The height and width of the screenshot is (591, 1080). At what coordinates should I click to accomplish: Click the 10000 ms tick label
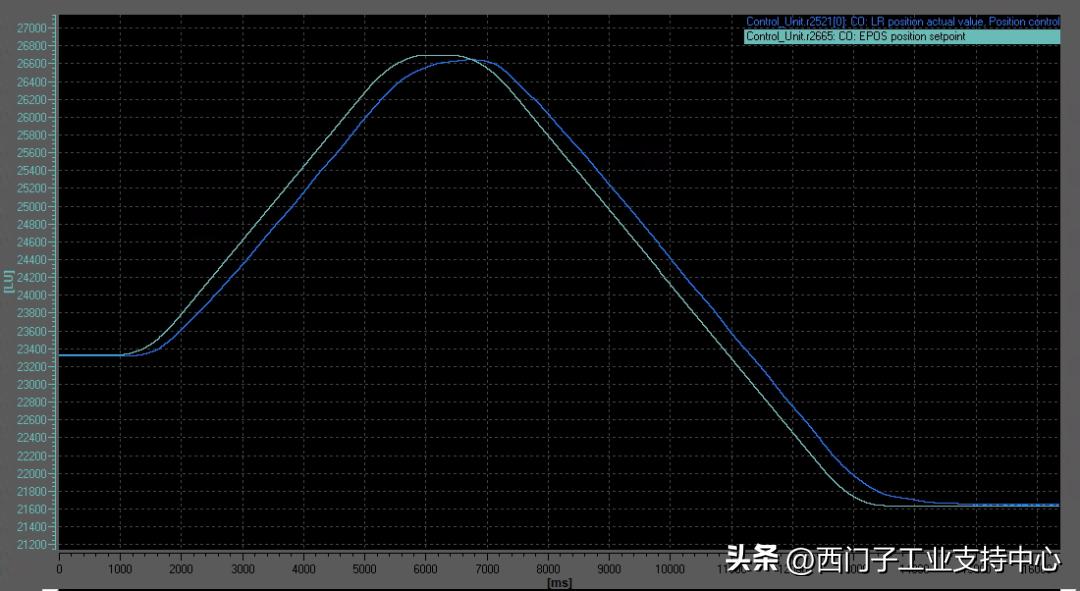pos(668,567)
